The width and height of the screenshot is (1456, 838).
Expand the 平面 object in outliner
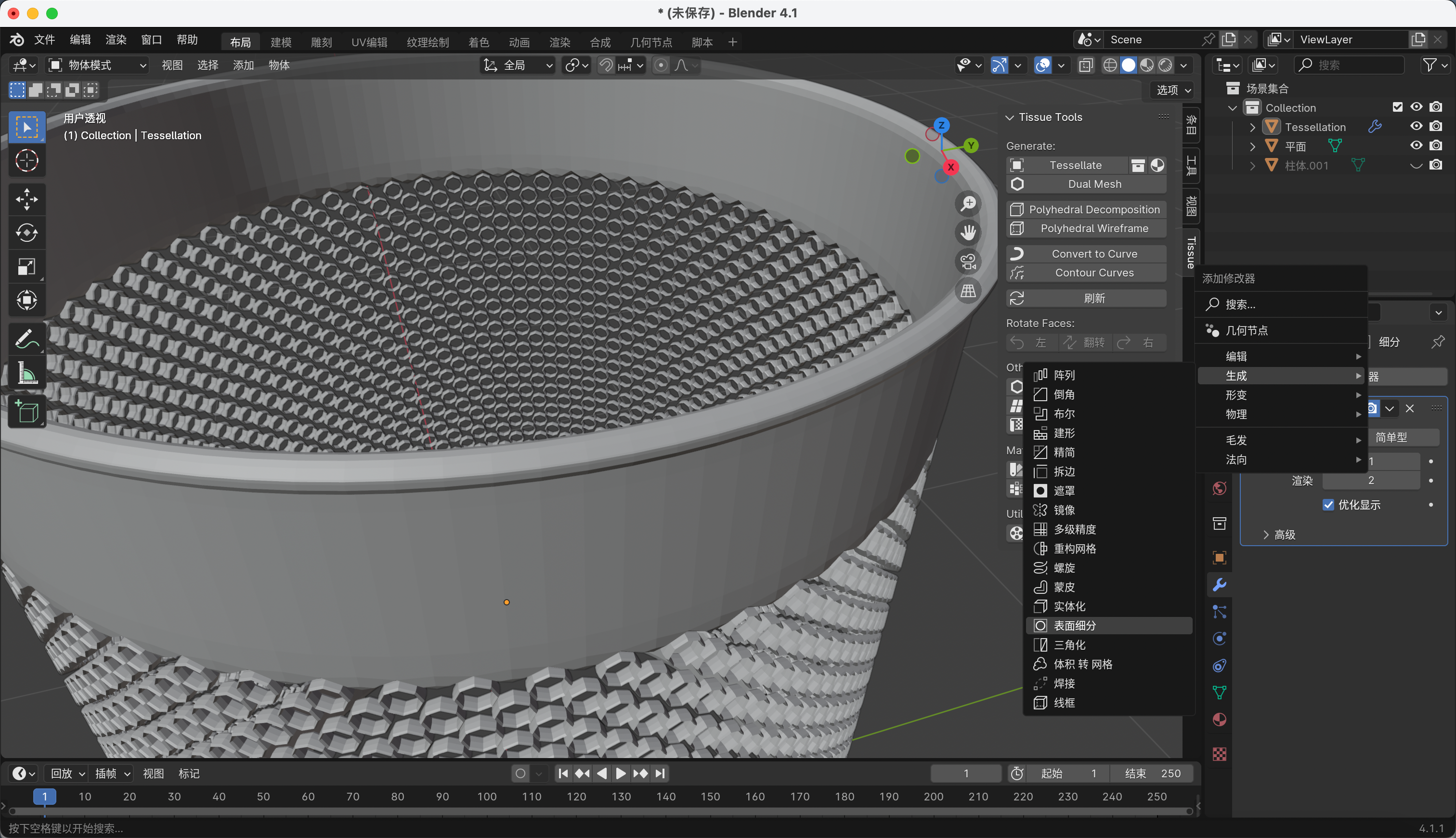pos(1252,146)
